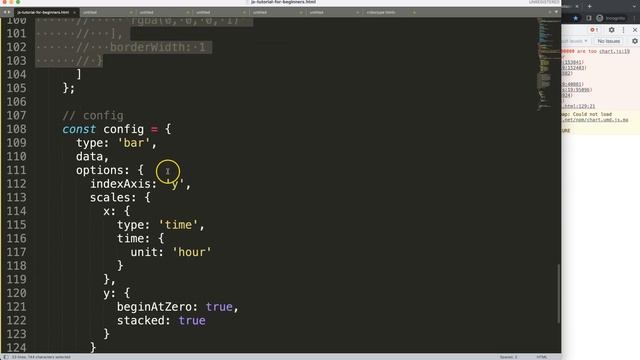Screen dimensions: 640x360
Task: Close the js-tutorial-for-beginners.html tab
Action: (74, 13)
